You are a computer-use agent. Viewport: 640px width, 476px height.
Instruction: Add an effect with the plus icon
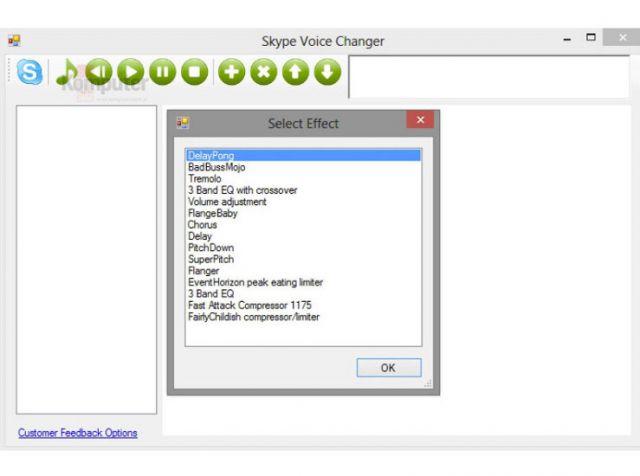[231, 72]
